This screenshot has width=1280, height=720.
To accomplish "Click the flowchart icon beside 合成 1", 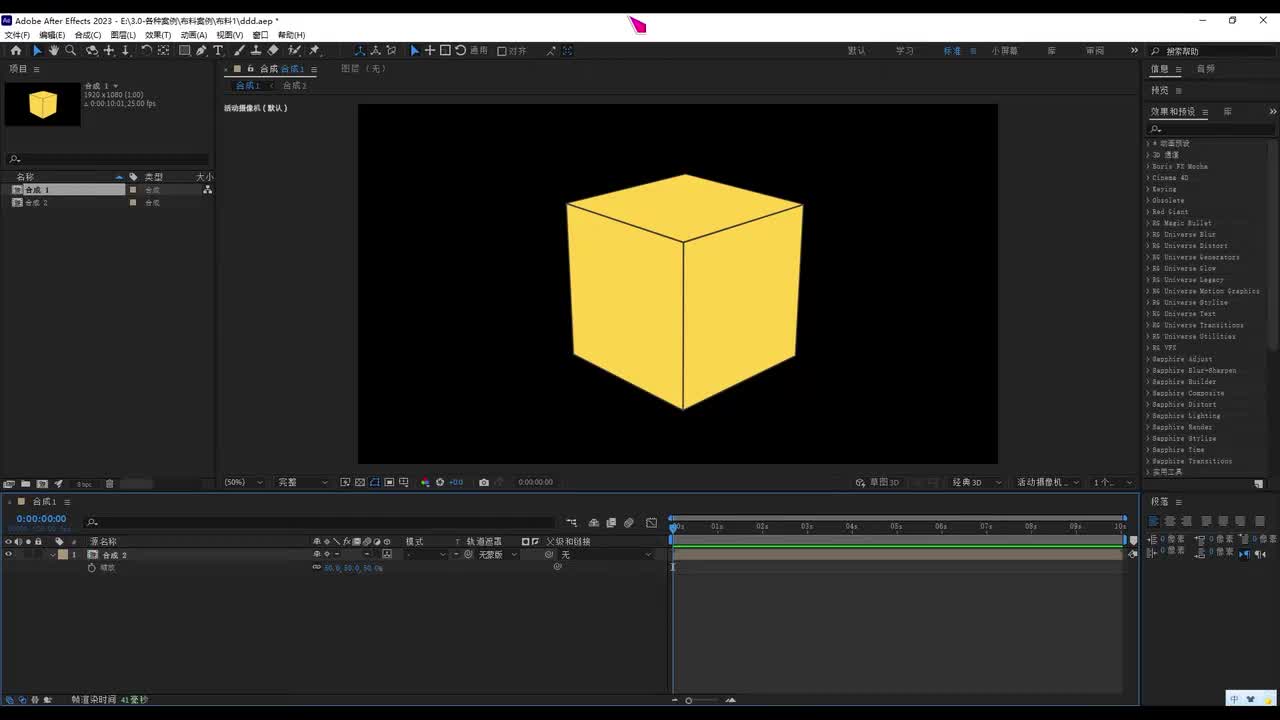I will tap(207, 189).
